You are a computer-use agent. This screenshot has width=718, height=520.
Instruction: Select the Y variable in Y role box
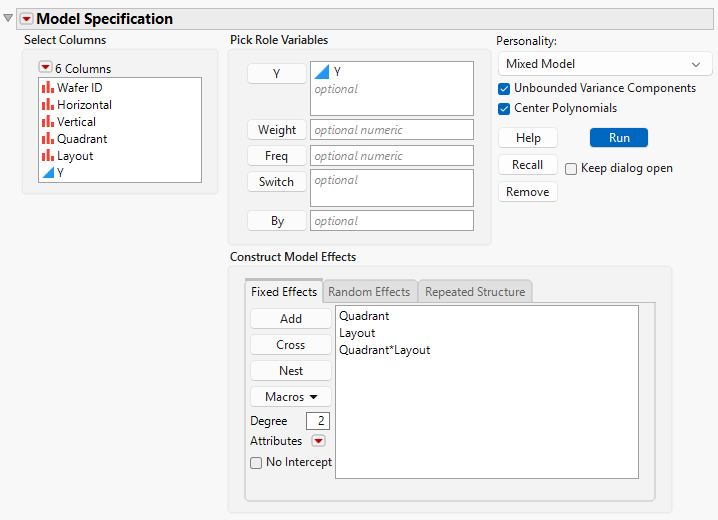[337, 72]
